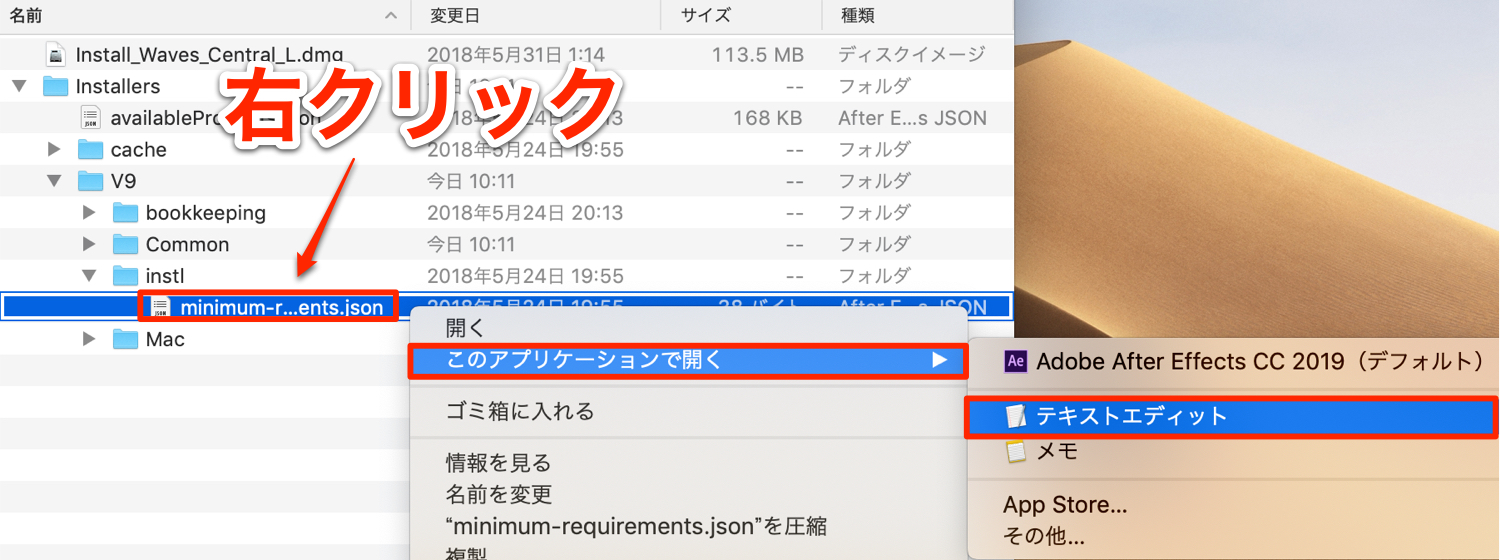1500x560 pixels.
Task: Select the bookkeeping folder name
Action: pos(206,213)
